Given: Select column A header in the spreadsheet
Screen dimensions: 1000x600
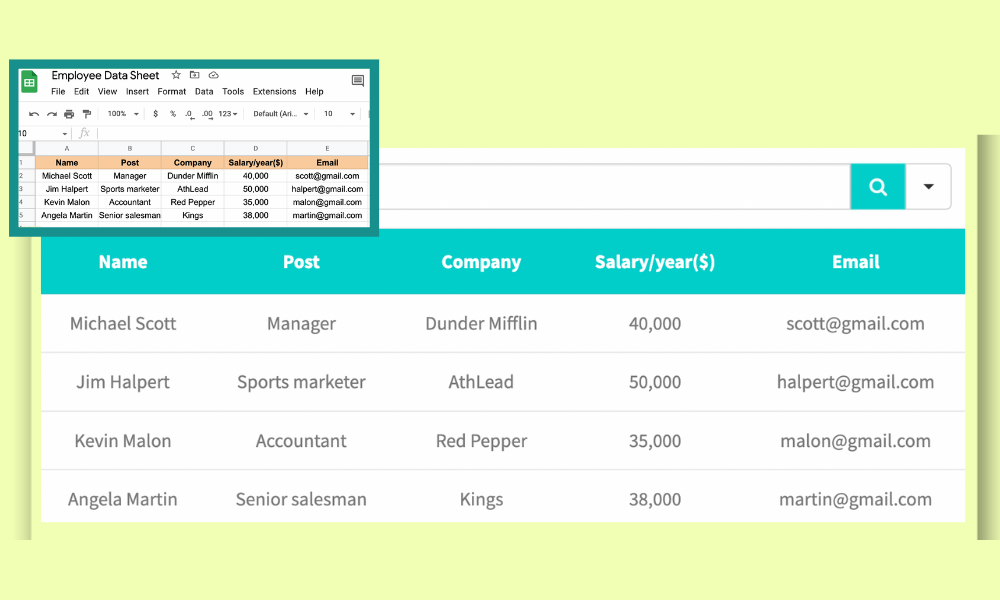Looking at the screenshot, I should point(66,148).
